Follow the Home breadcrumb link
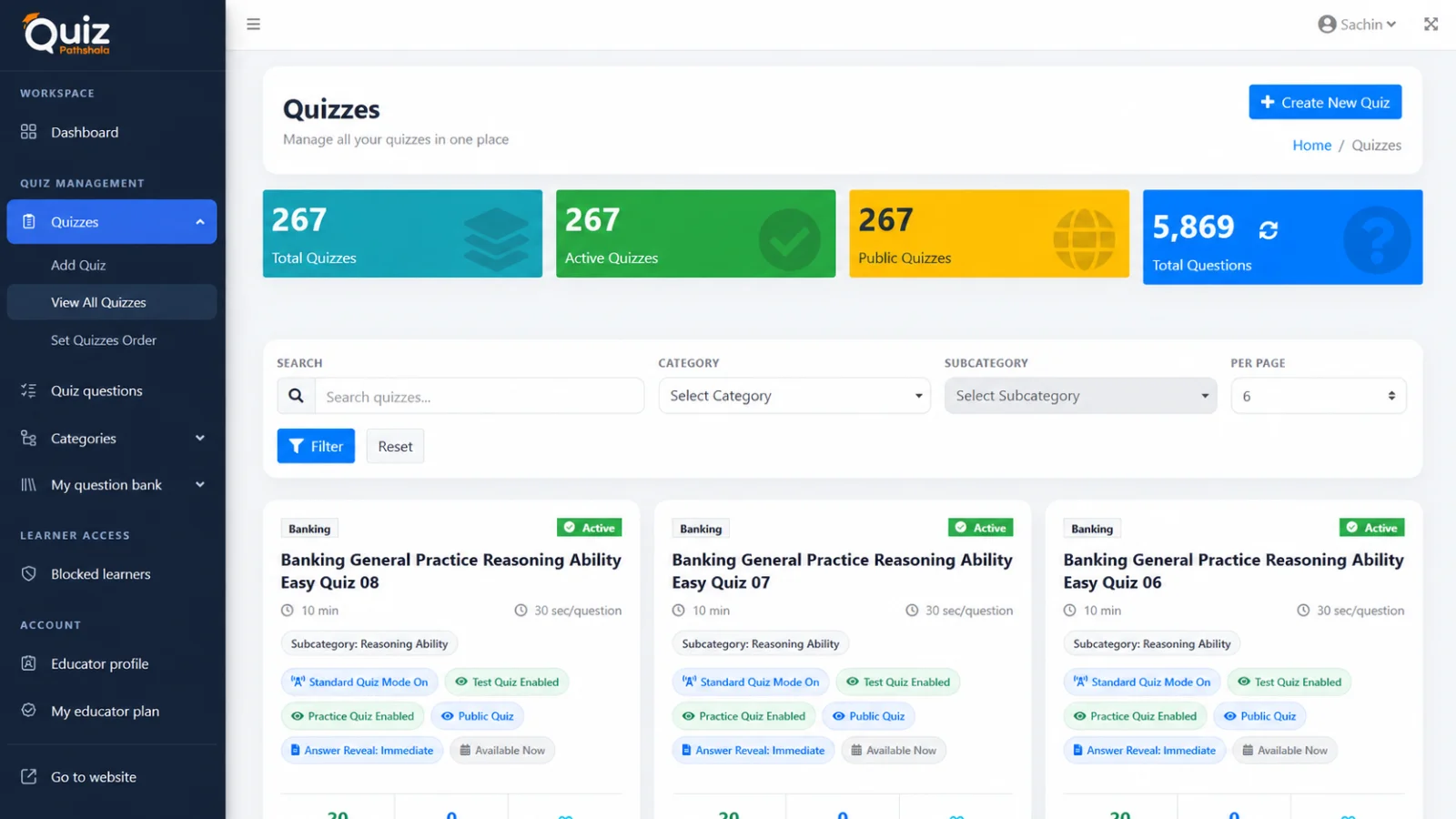The width and height of the screenshot is (1456, 819). click(x=1311, y=146)
